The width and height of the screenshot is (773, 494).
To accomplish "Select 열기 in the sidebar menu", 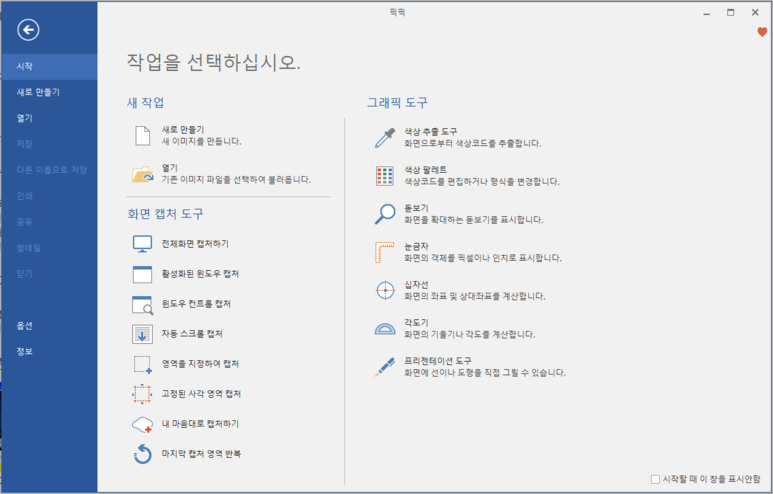I will tap(49, 118).
